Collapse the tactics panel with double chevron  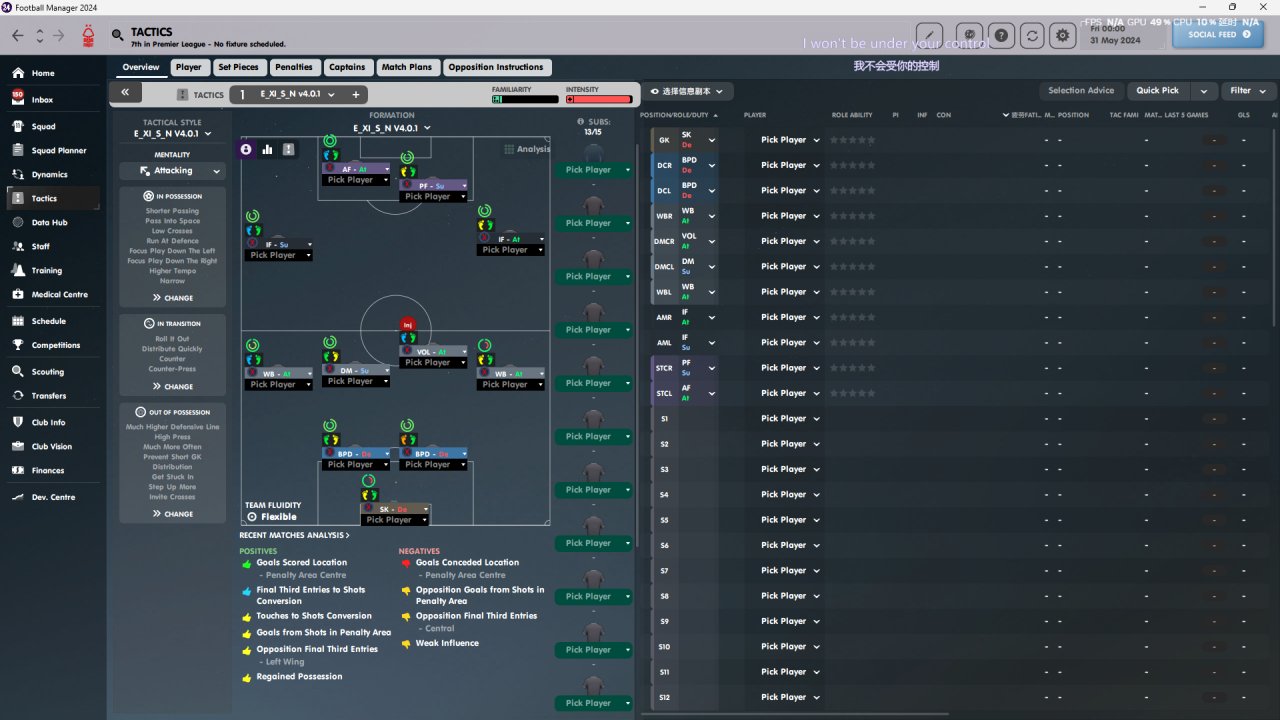pyautogui.click(x=125, y=92)
